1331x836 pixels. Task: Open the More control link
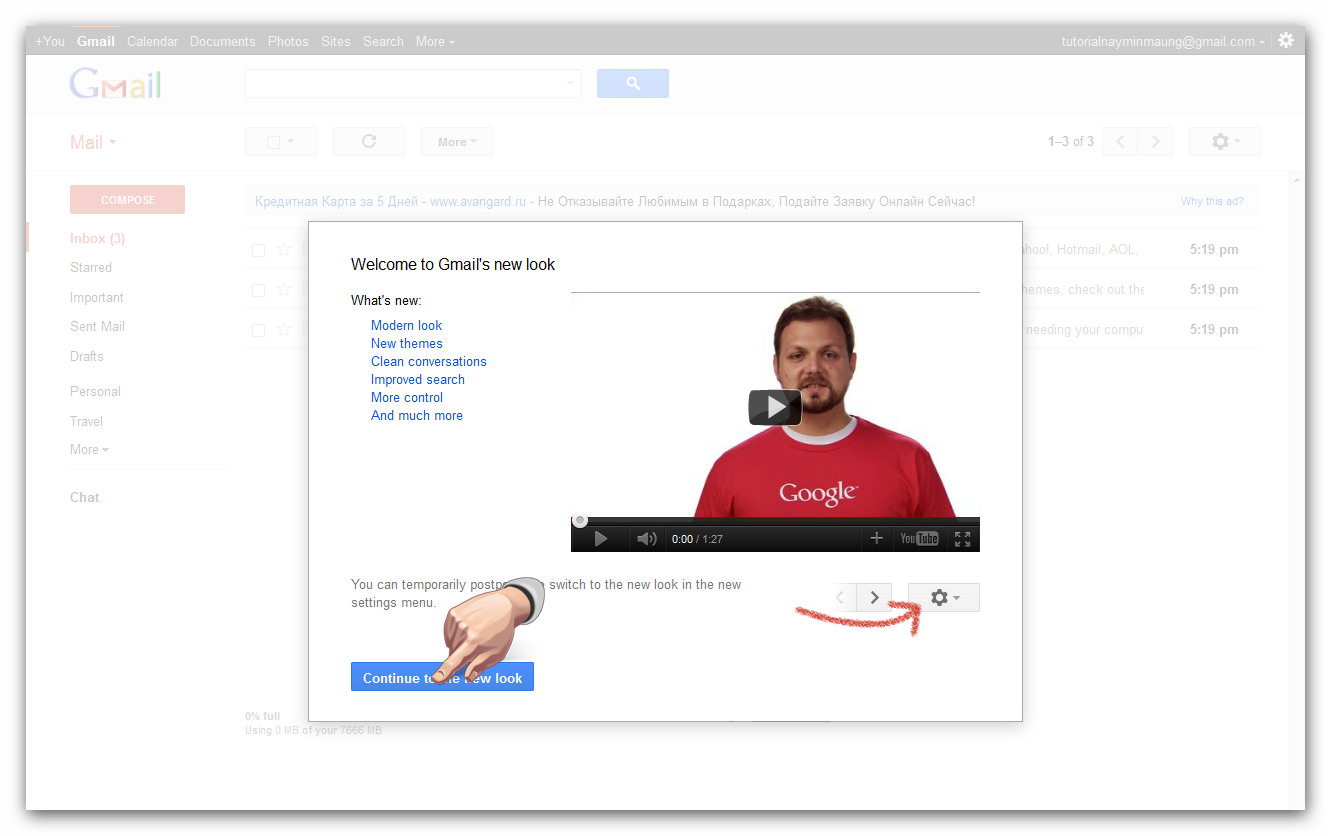tap(406, 397)
